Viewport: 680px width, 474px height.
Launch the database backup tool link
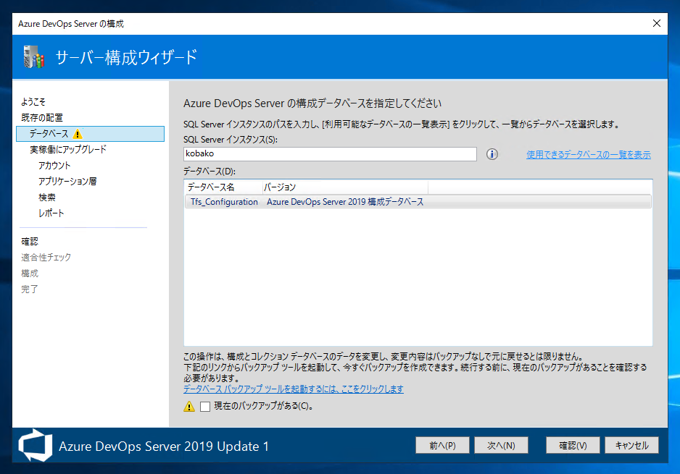(293, 389)
